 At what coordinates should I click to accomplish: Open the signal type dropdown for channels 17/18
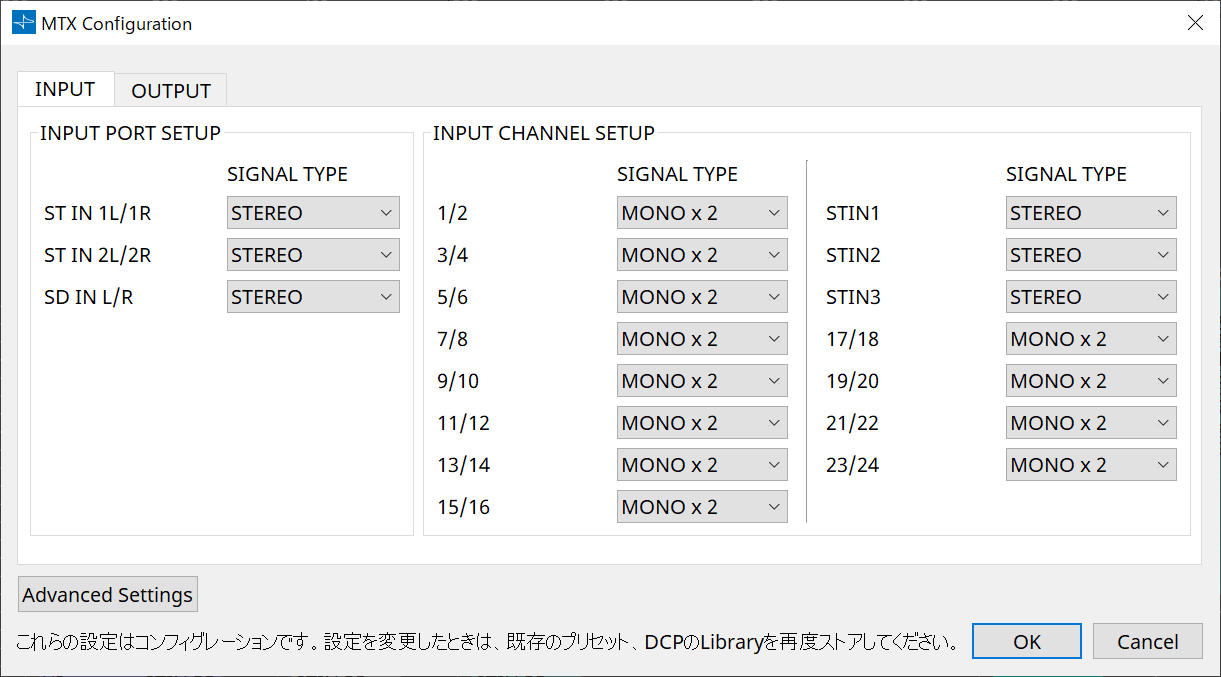(x=1090, y=338)
